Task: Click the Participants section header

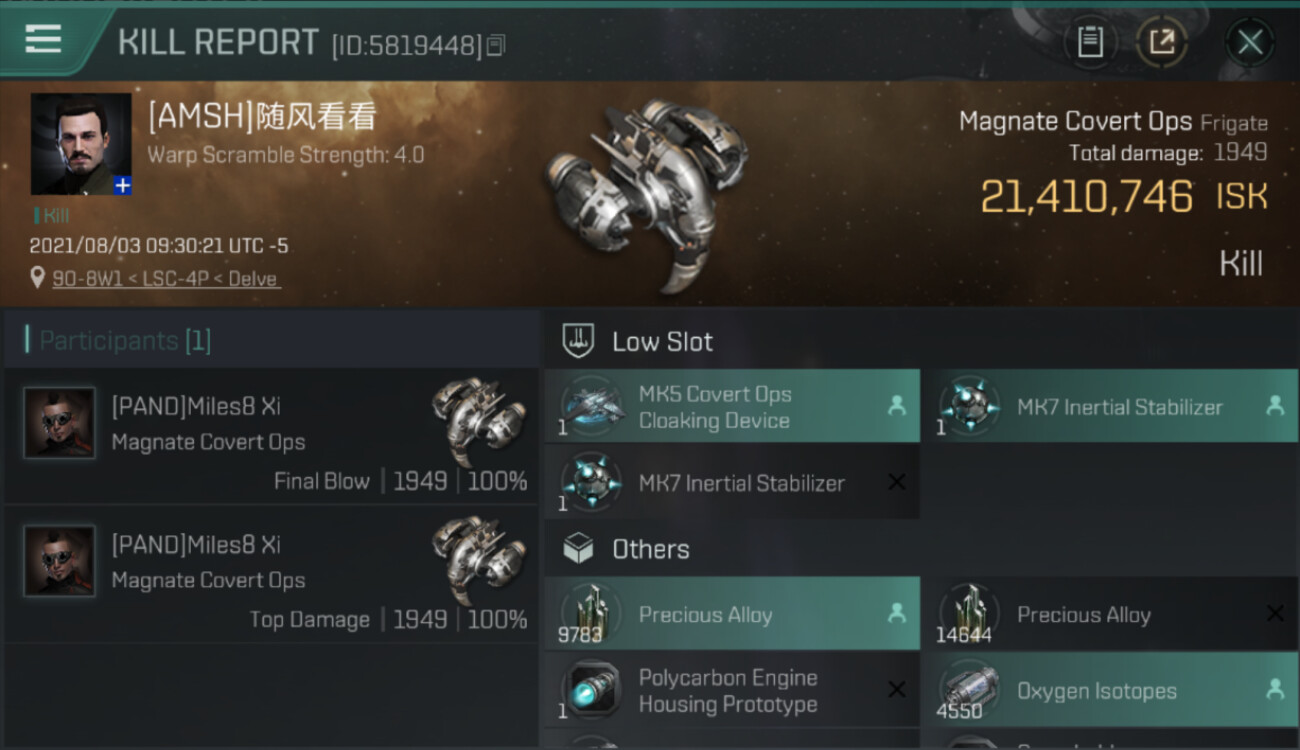Action: [120, 341]
